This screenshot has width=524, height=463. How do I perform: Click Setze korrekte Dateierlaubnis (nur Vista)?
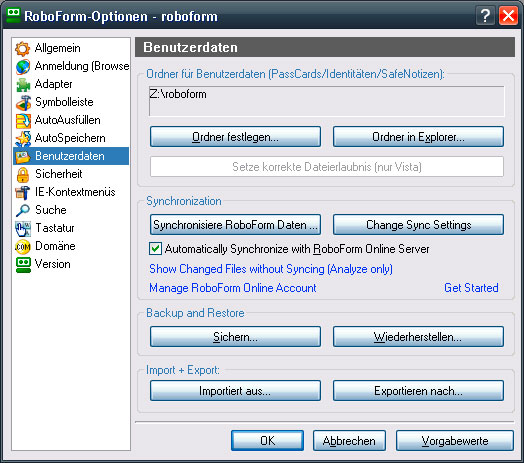tap(327, 166)
